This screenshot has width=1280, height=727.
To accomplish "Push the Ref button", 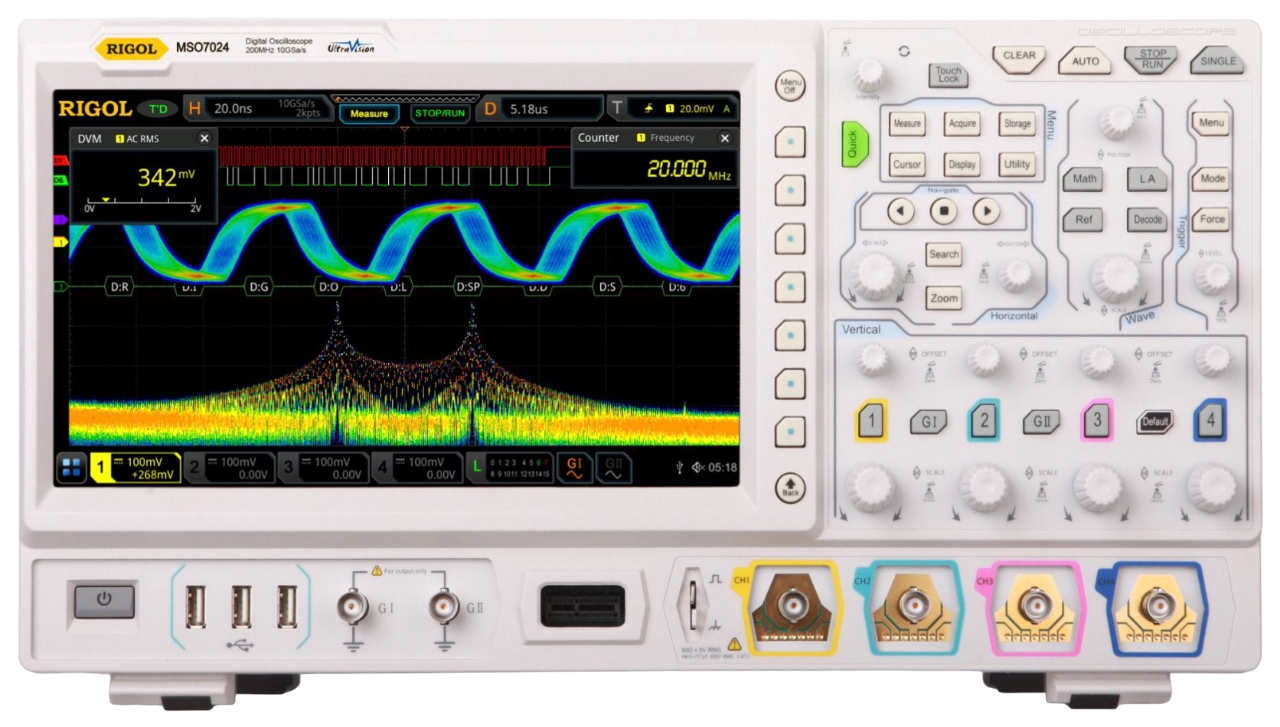I will click(x=1083, y=220).
